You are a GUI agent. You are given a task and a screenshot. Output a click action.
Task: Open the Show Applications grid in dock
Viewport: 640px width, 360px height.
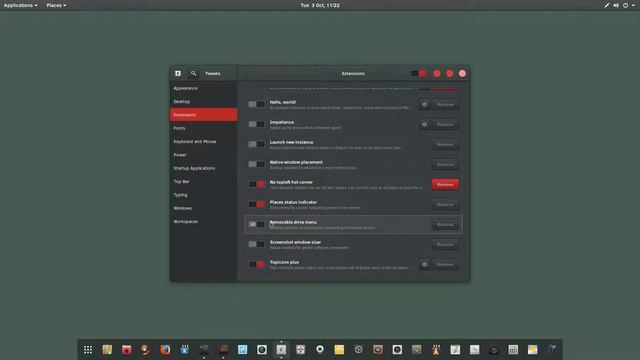pyautogui.click(x=88, y=350)
